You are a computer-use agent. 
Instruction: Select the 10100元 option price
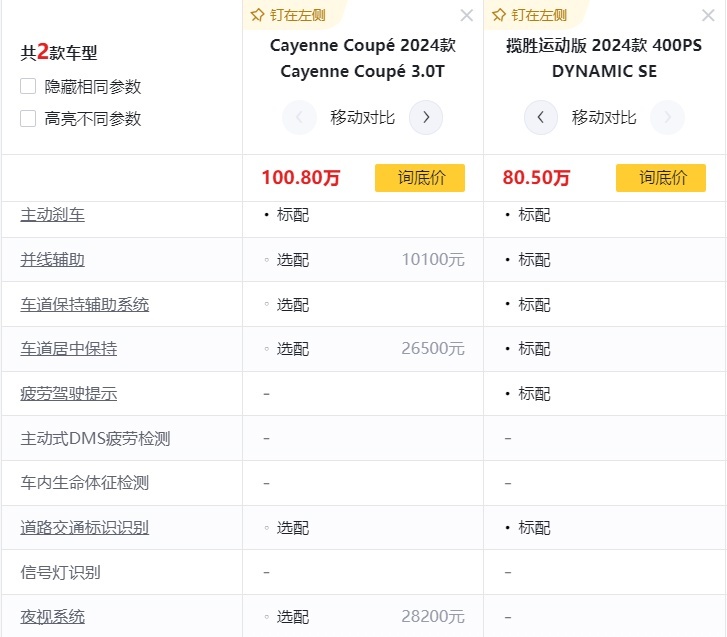point(433,260)
